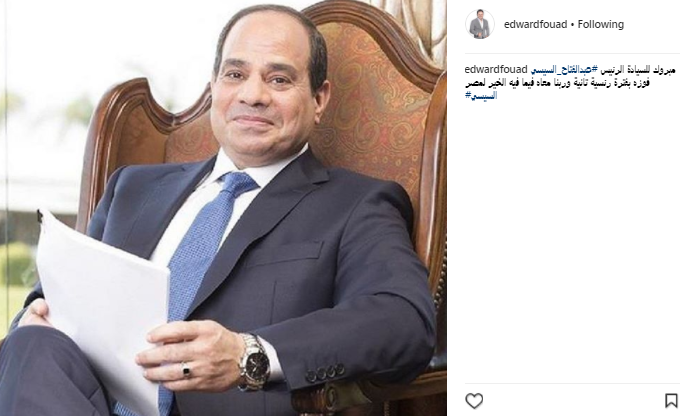
Task: Click the black stone ring in photo
Action: 186,369
